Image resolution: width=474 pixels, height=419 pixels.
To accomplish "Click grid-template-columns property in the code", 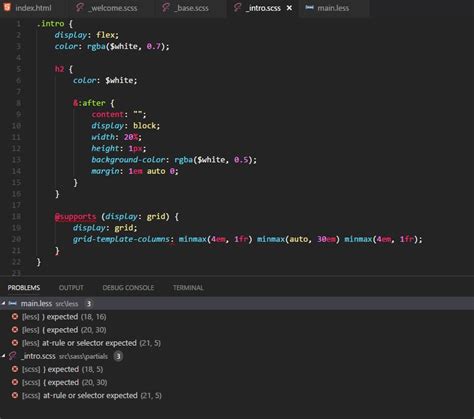I will tap(121, 239).
